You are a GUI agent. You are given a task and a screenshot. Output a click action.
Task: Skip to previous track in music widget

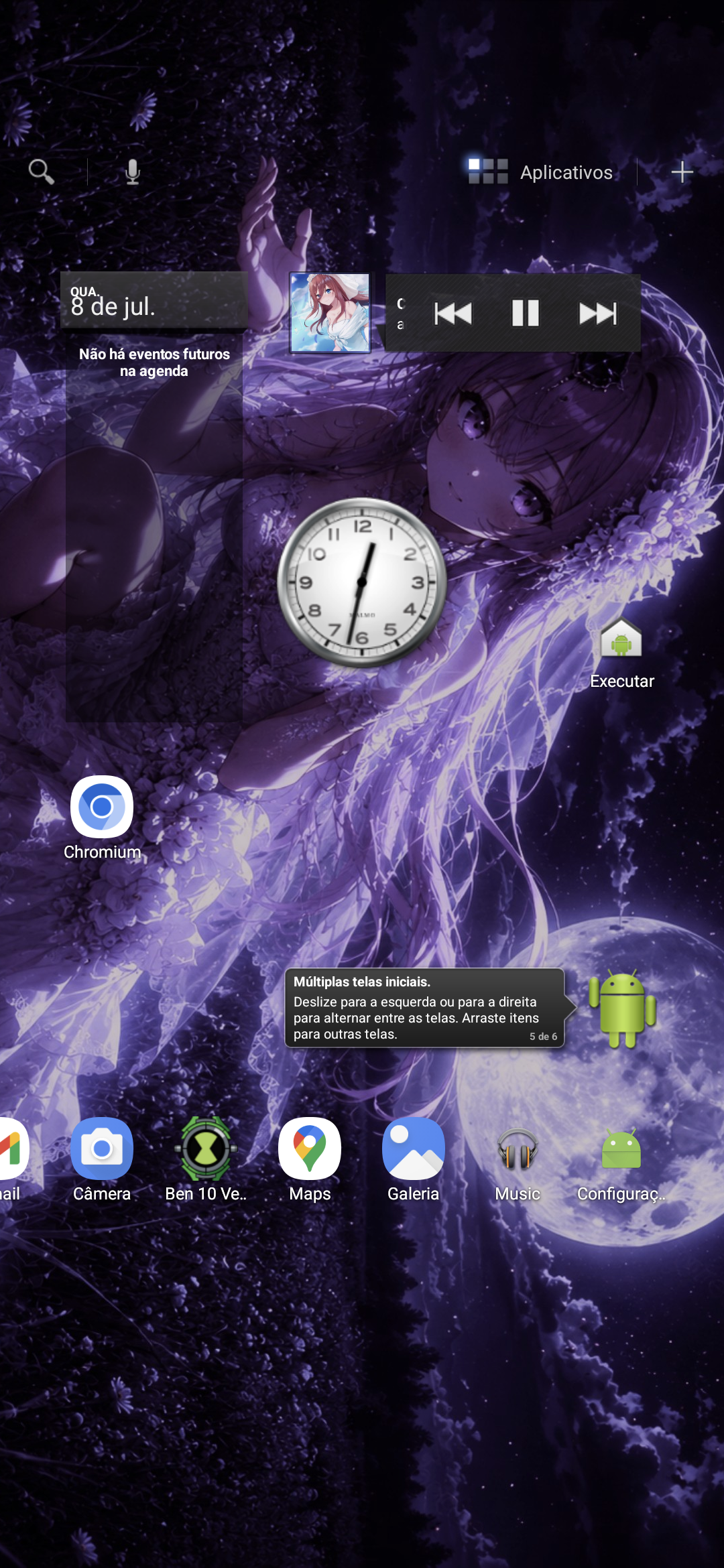(x=453, y=313)
